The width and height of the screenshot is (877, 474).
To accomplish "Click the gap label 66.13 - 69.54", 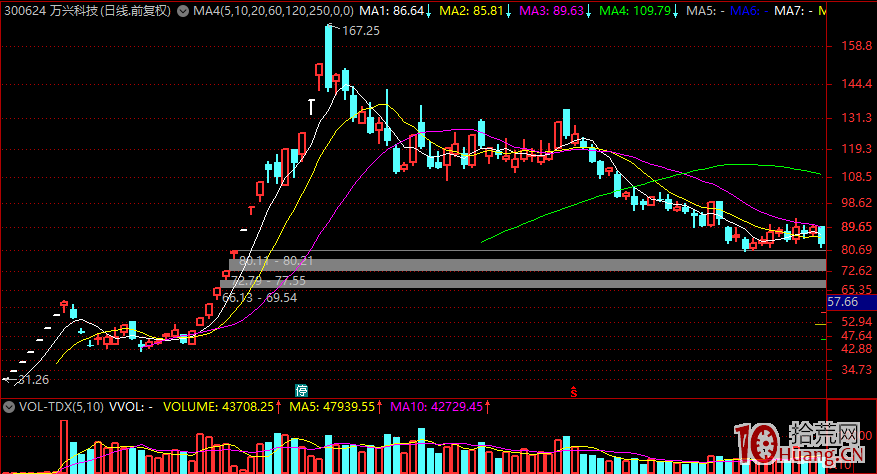I will (x=260, y=298).
